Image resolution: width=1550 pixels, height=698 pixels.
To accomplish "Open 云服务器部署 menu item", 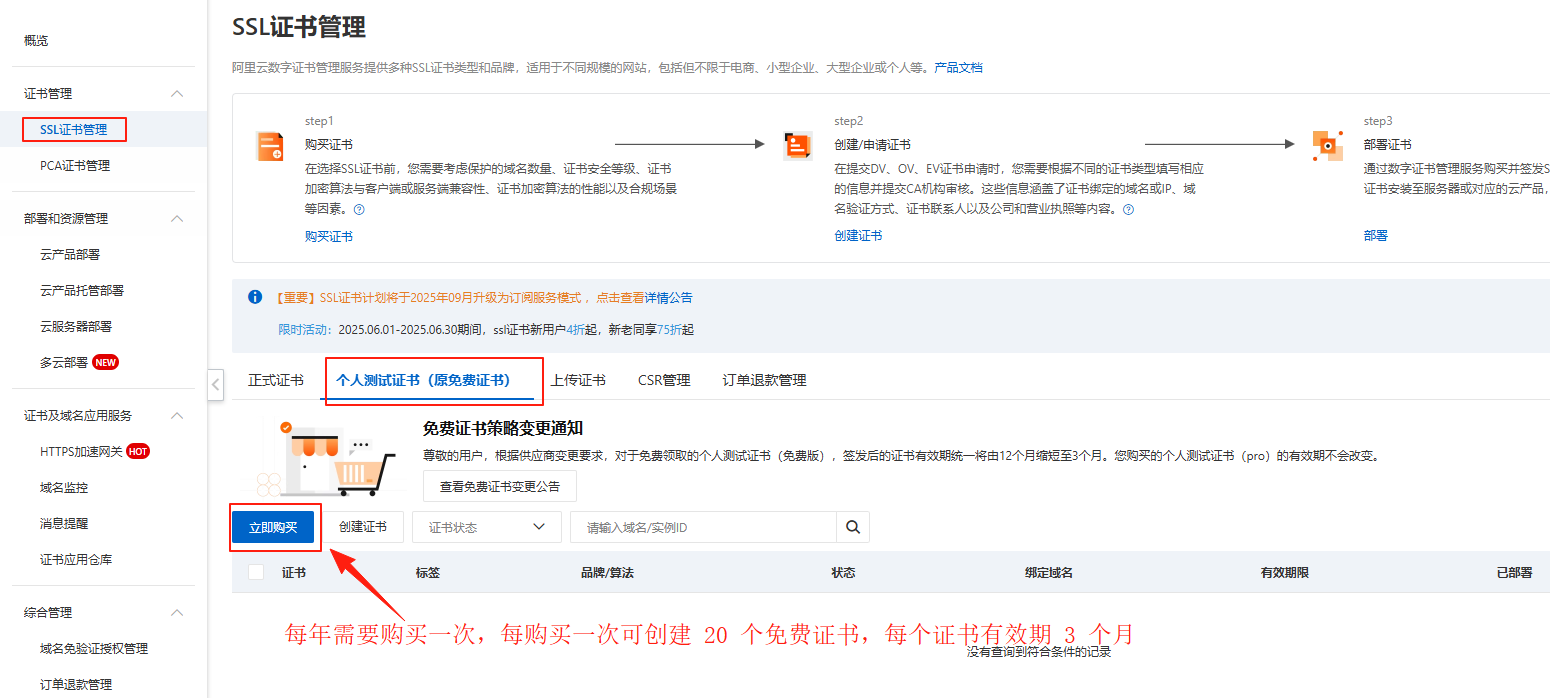I will click(76, 327).
